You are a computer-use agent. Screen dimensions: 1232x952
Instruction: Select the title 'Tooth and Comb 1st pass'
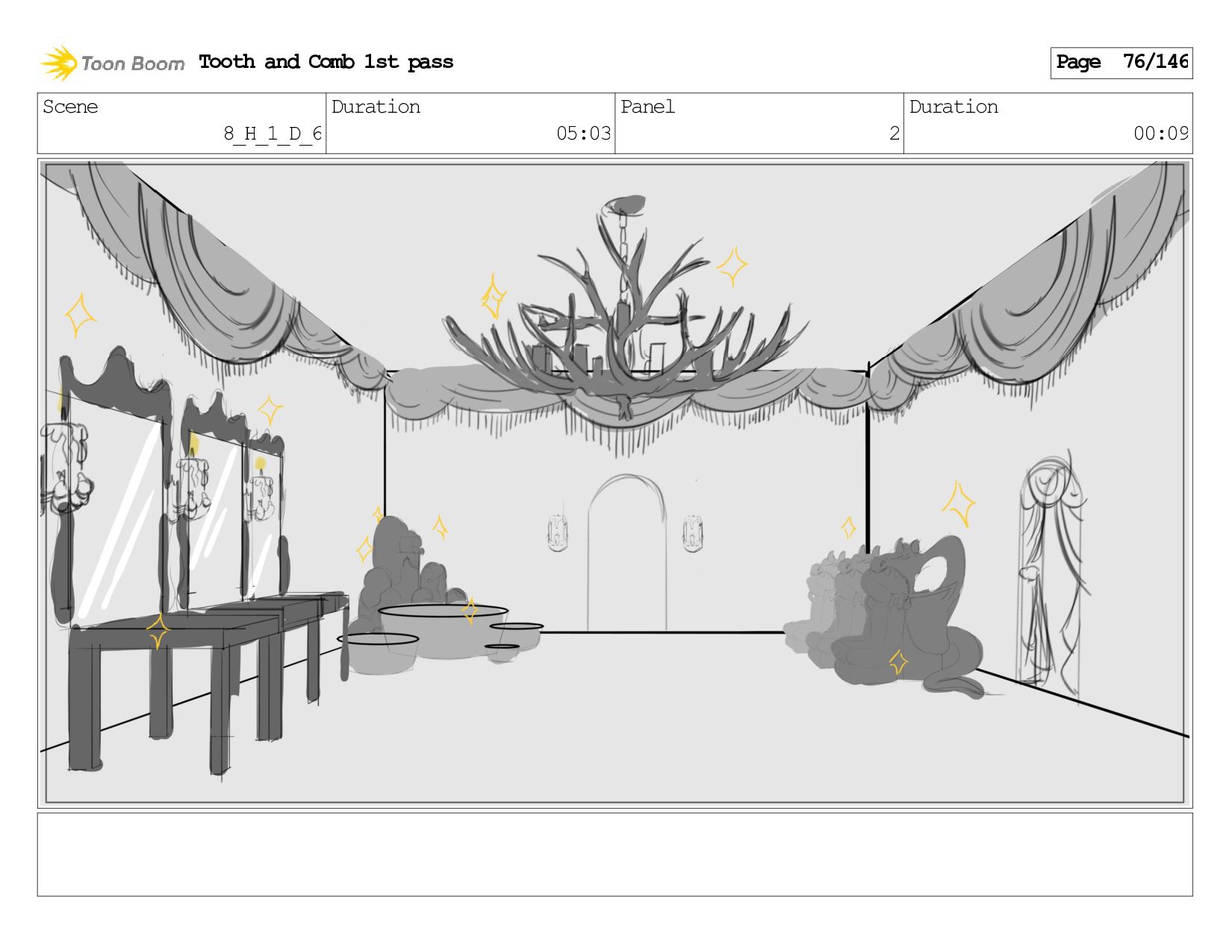(x=326, y=62)
